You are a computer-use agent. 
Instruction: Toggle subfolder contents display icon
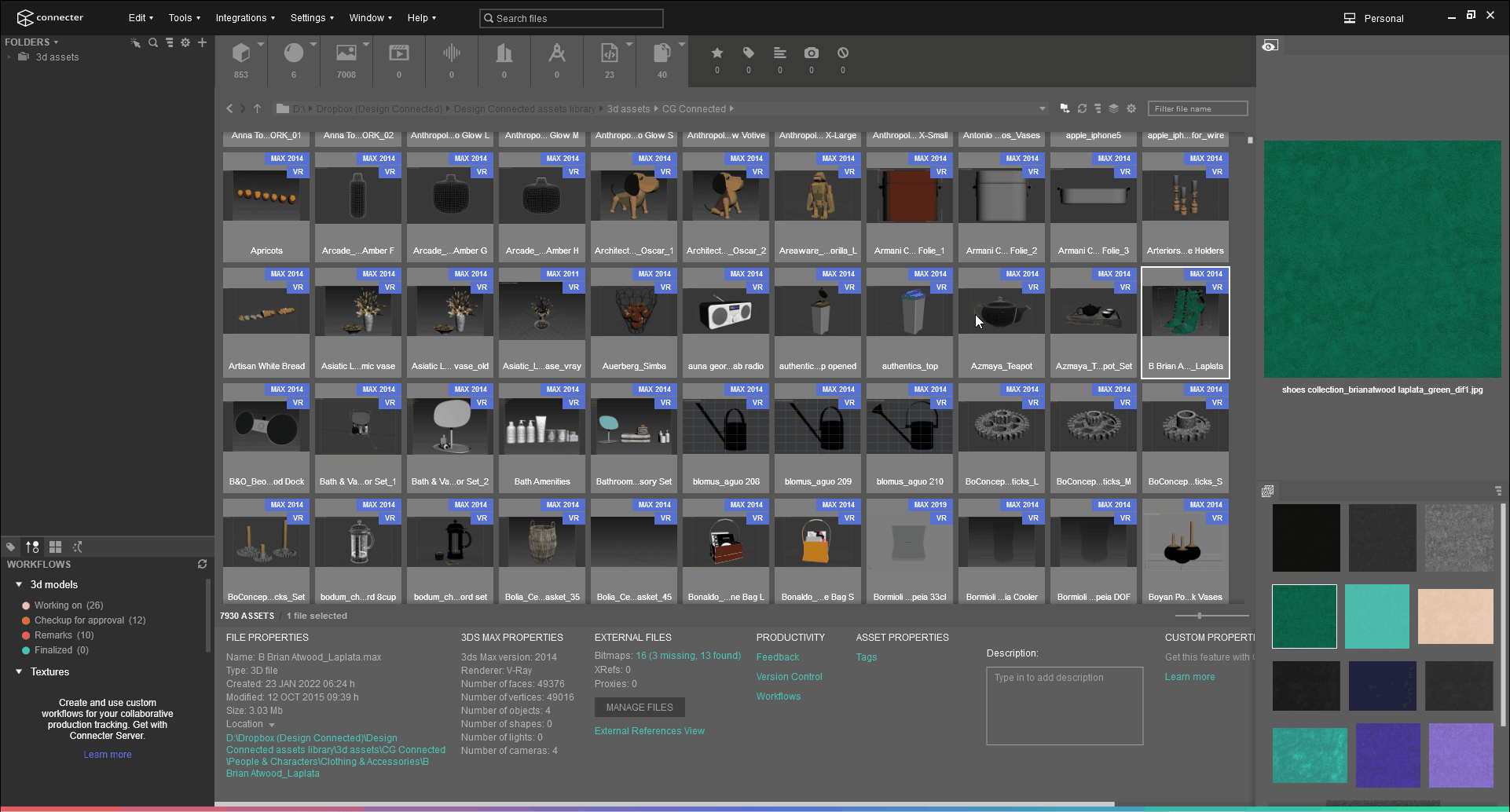pyautogui.click(x=1065, y=108)
